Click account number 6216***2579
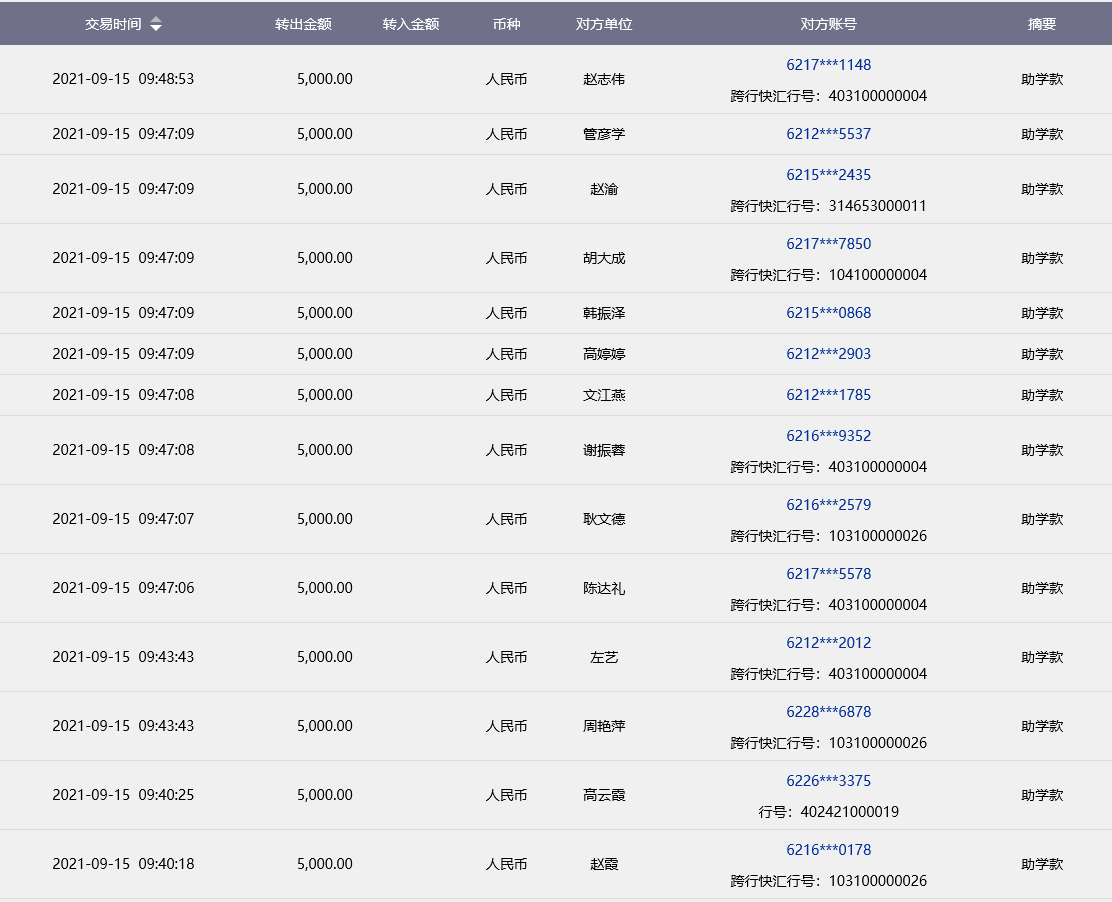The width and height of the screenshot is (1112, 902). [x=828, y=505]
